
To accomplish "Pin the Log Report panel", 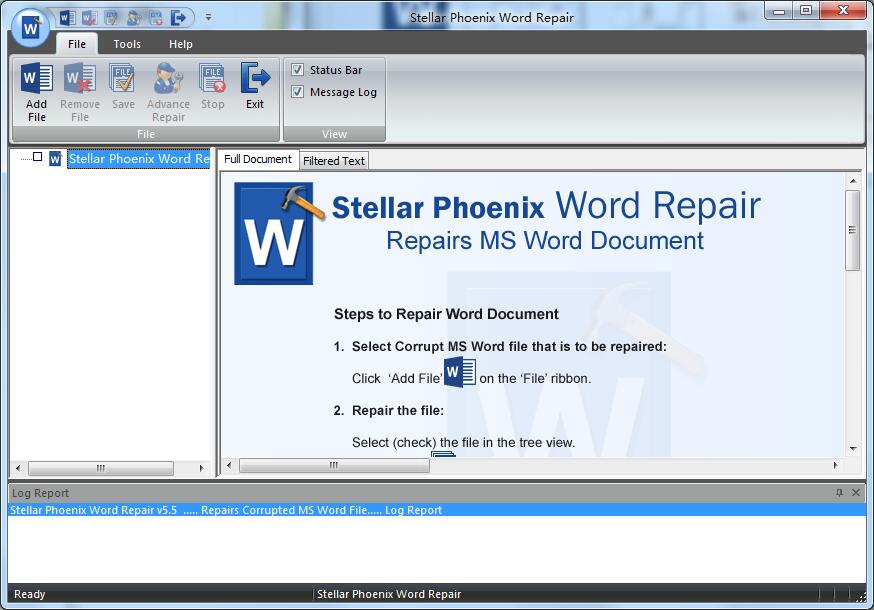I will (839, 492).
